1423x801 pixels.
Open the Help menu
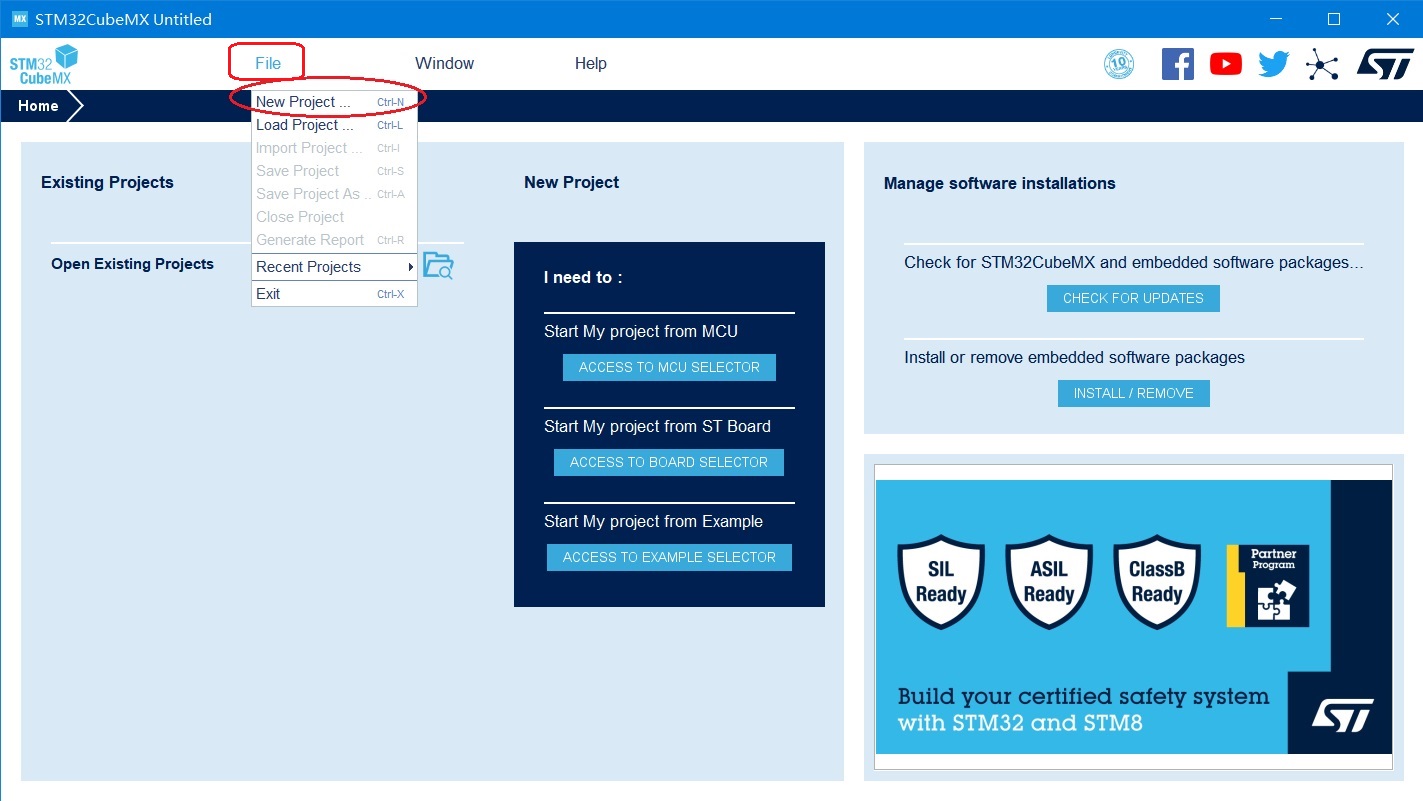590,63
